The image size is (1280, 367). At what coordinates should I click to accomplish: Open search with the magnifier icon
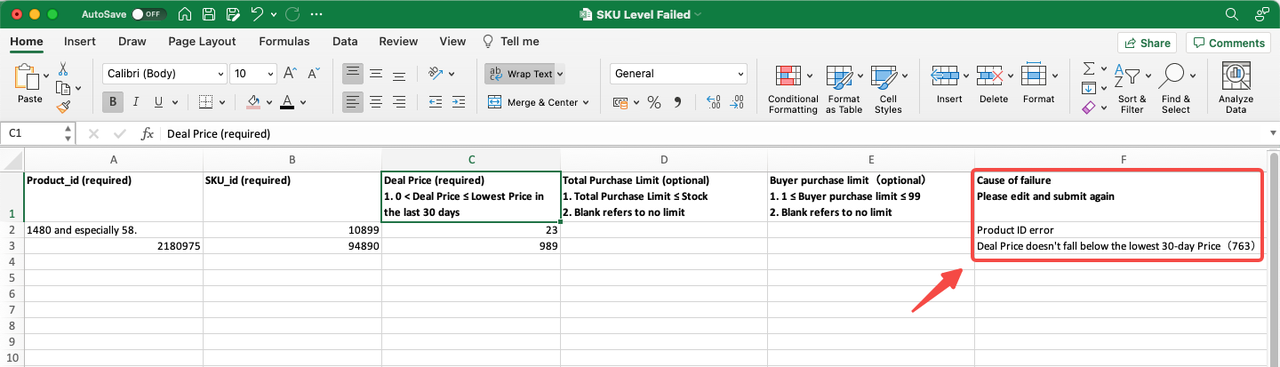[x=1232, y=15]
